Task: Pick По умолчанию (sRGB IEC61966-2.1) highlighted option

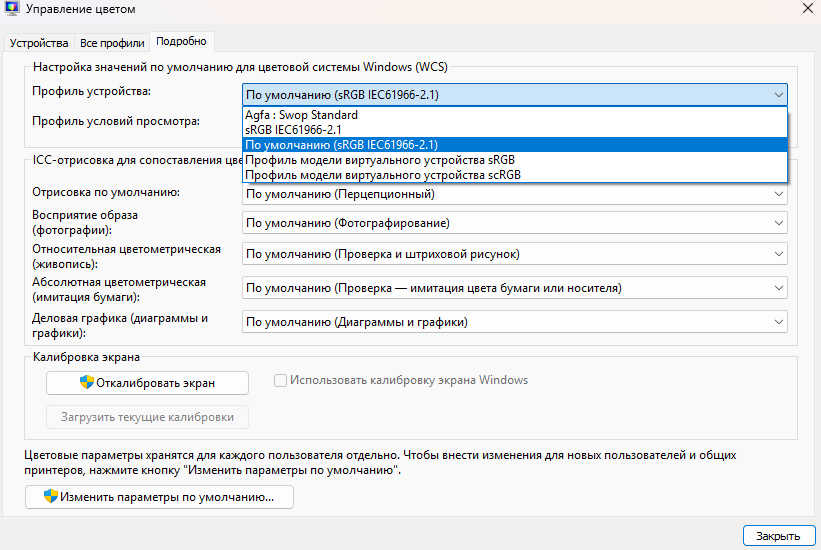Action: (515, 145)
